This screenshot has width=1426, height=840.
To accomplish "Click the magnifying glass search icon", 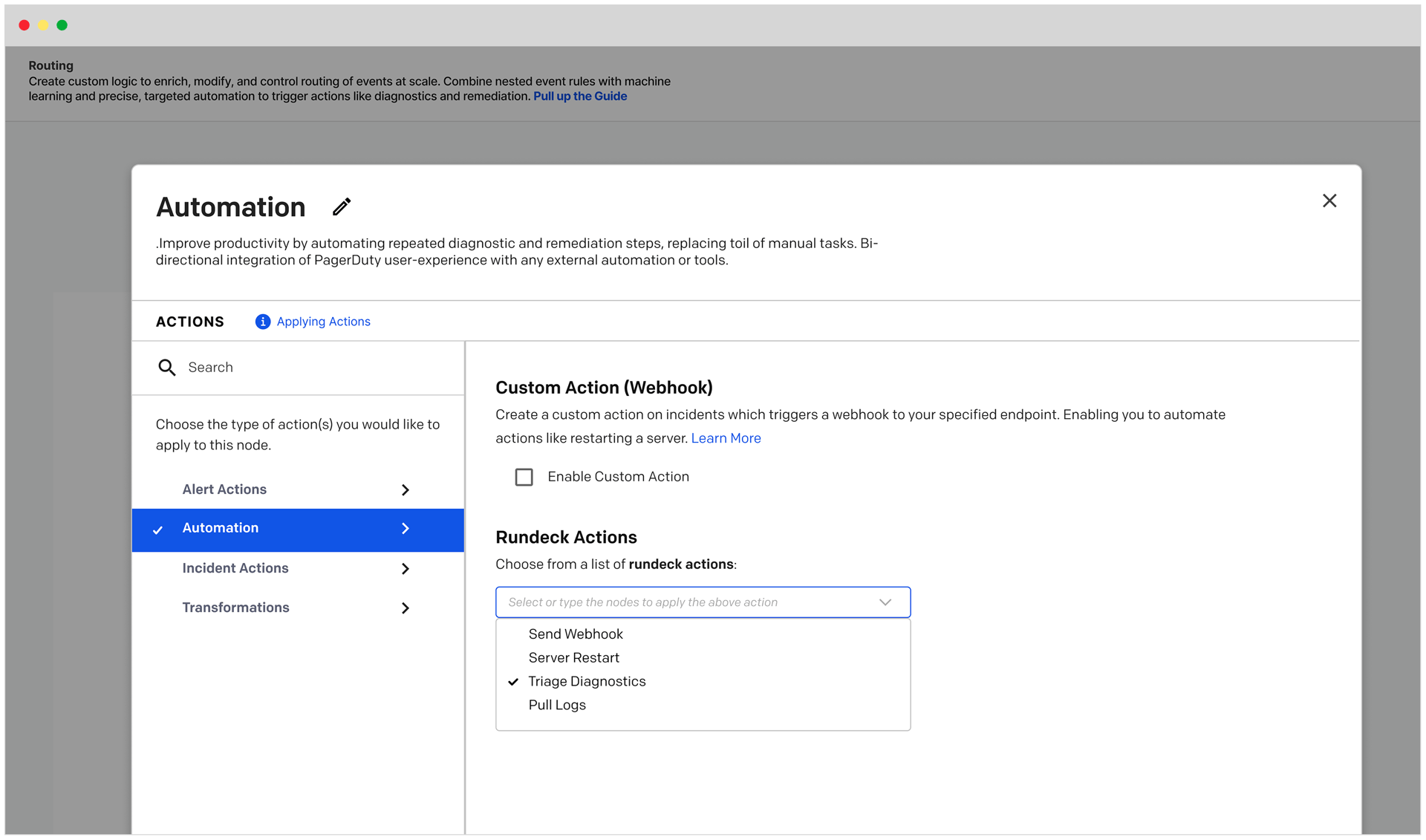I will [x=167, y=368].
